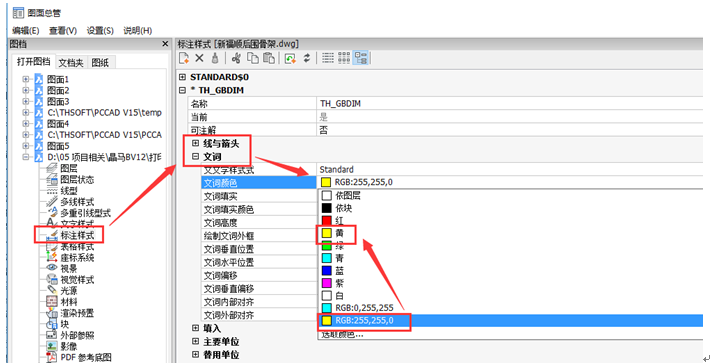Expand the 主要单位 section
The width and height of the screenshot is (718, 364).
coord(196,342)
